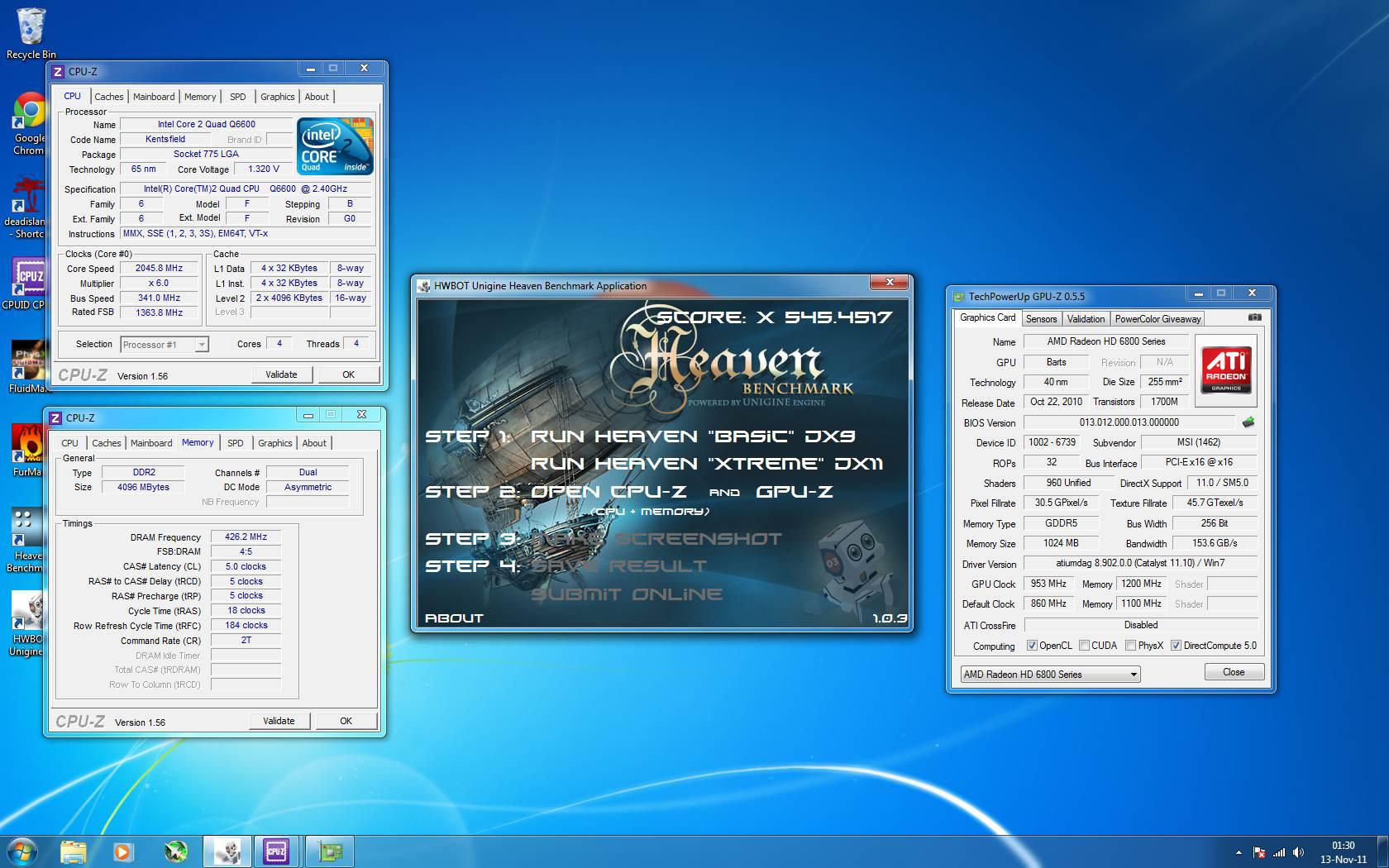Click the green X taskbar icon
The image size is (1389, 868).
175,851
